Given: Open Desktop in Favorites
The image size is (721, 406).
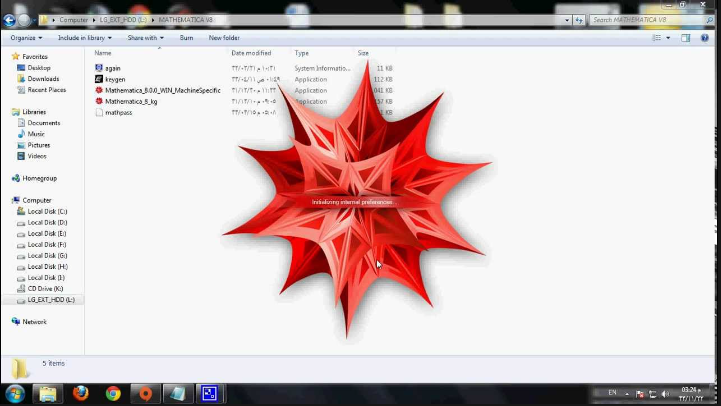Looking at the screenshot, I should 39,68.
